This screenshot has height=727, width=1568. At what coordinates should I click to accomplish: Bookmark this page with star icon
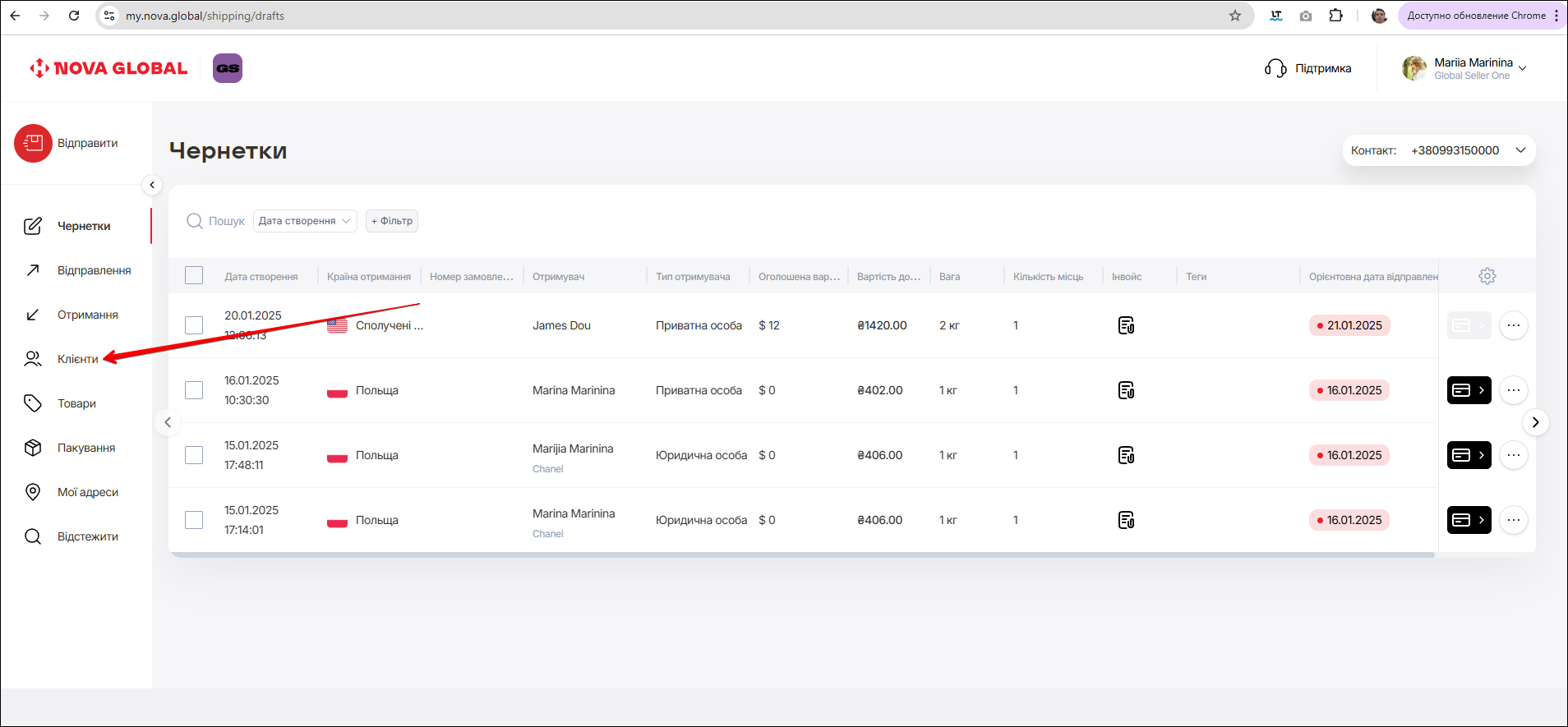(x=1234, y=16)
